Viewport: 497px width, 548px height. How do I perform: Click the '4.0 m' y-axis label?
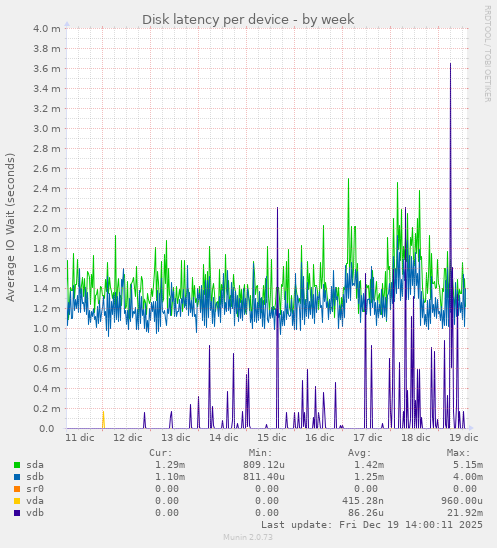click(x=47, y=29)
